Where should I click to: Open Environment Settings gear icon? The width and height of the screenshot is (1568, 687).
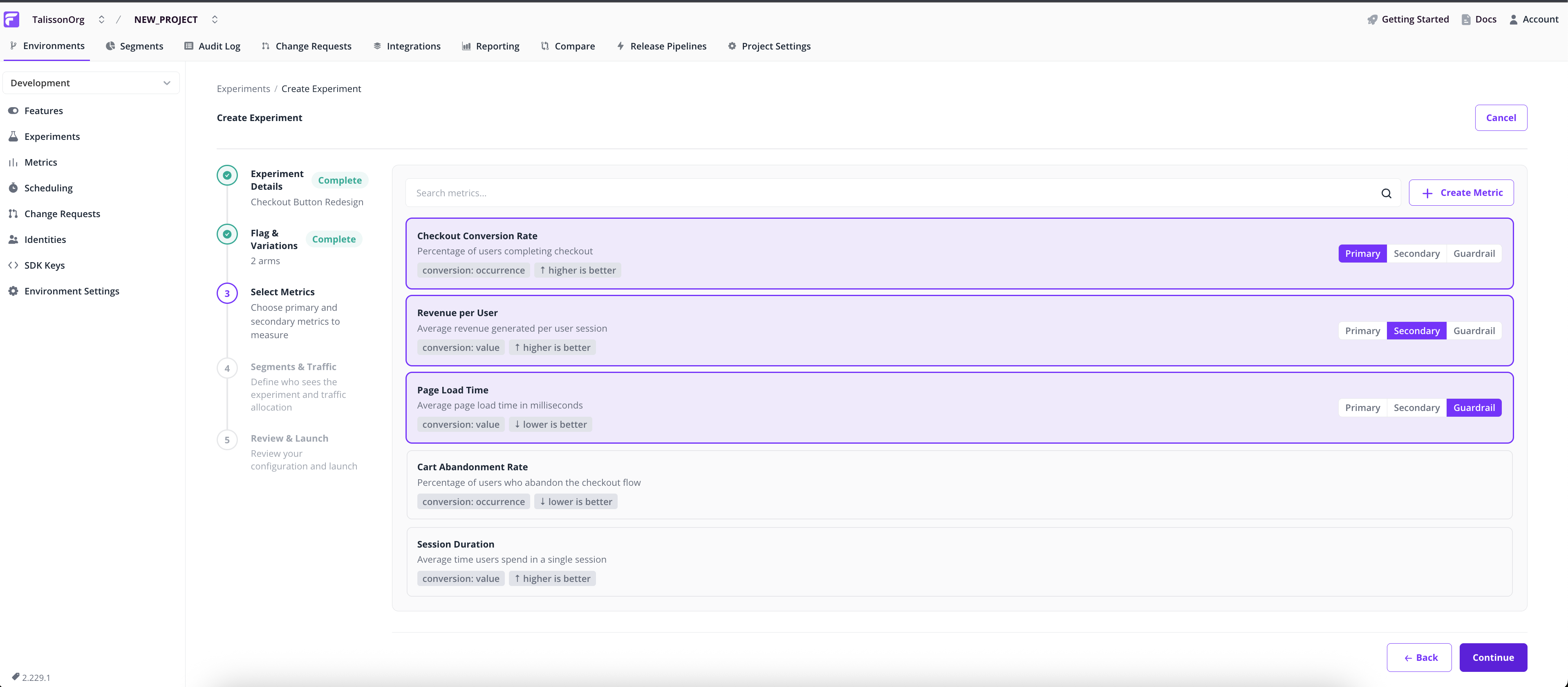(x=13, y=290)
